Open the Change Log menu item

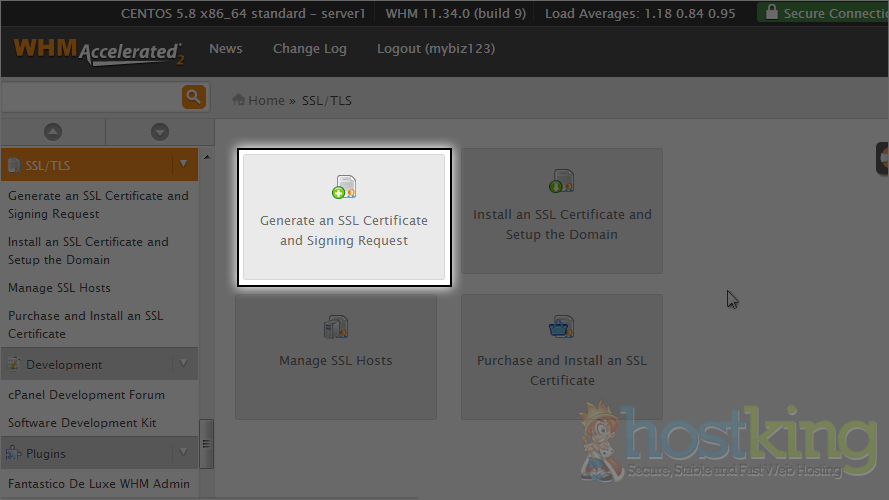click(310, 49)
